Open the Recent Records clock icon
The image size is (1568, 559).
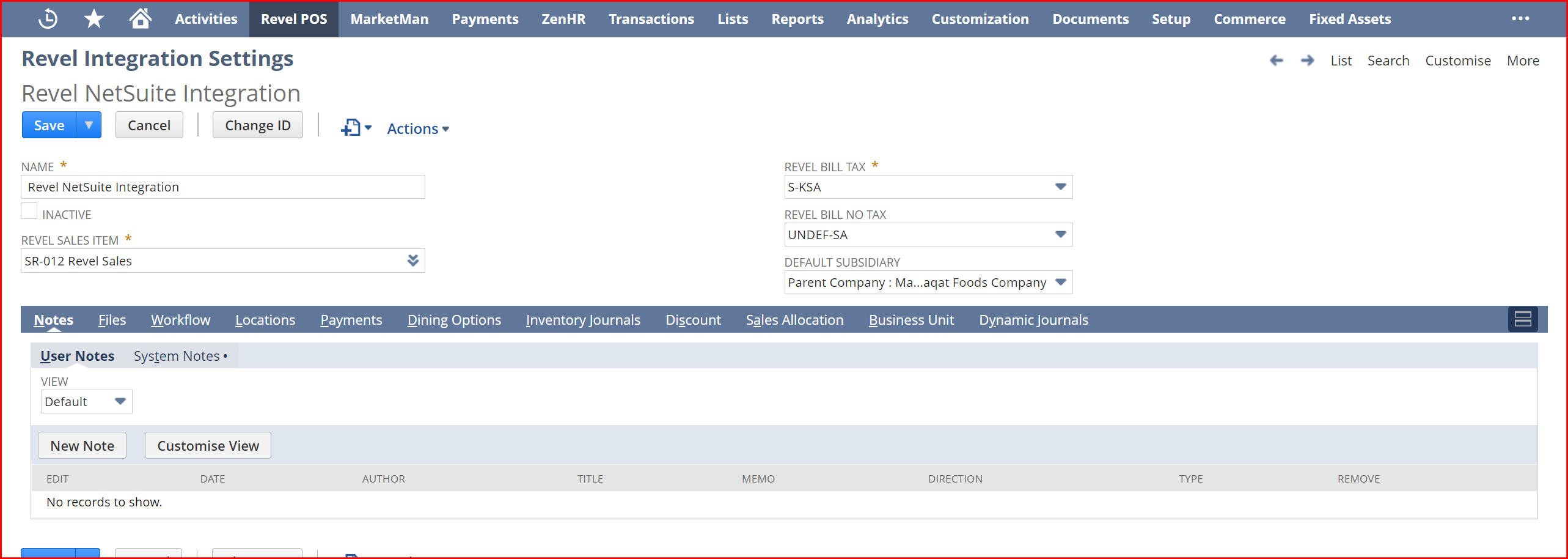[x=48, y=19]
